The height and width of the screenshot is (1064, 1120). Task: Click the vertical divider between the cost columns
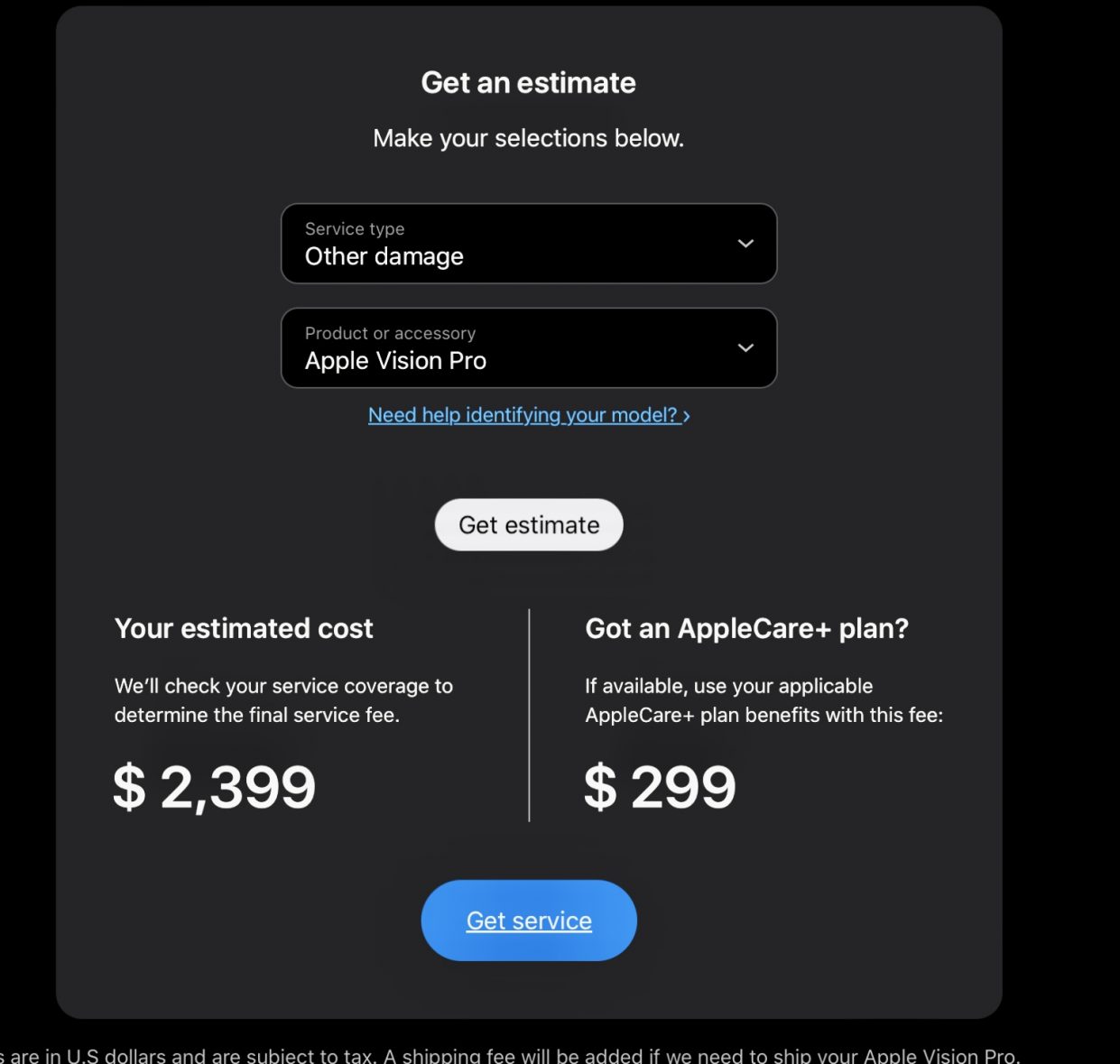pos(529,715)
